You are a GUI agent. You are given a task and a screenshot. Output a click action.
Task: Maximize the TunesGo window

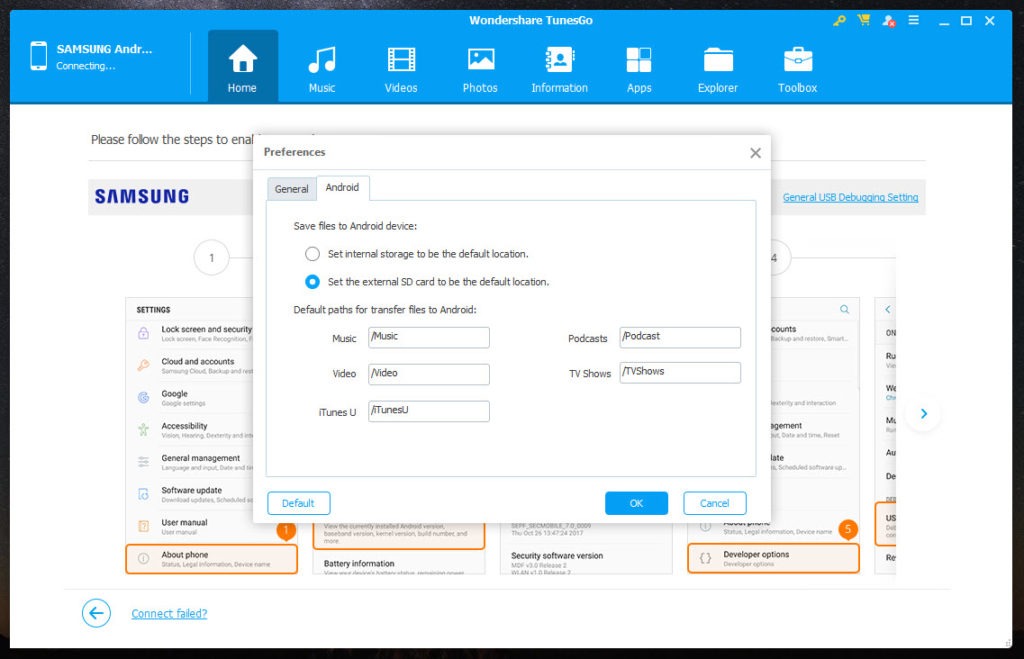[x=967, y=21]
